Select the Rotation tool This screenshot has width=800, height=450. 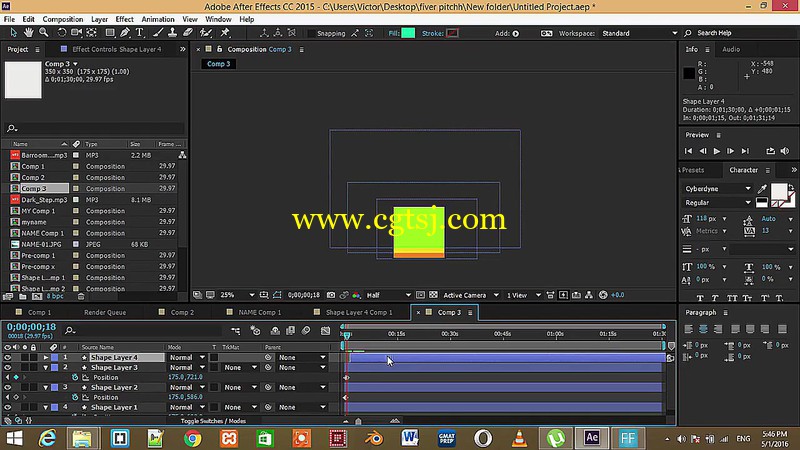pos(61,33)
